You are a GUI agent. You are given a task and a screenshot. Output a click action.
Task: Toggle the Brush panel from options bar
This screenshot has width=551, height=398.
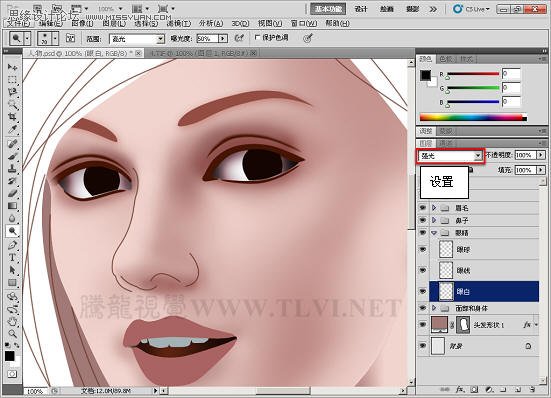71,38
